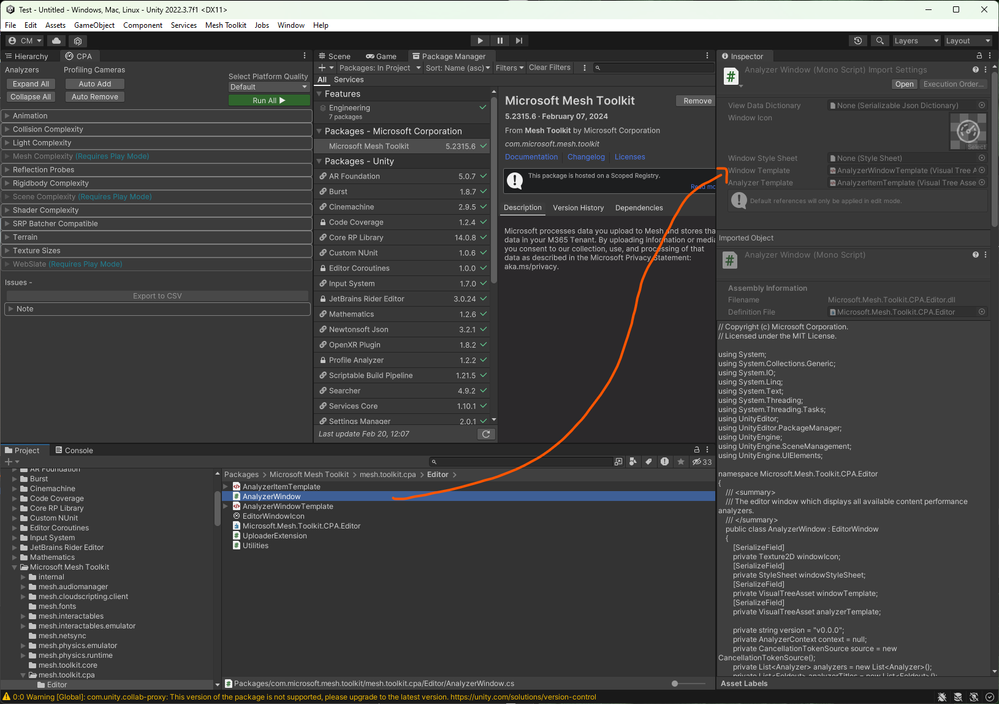The height and width of the screenshot is (704, 999).
Task: Click the Run All button
Action: [x=268, y=100]
